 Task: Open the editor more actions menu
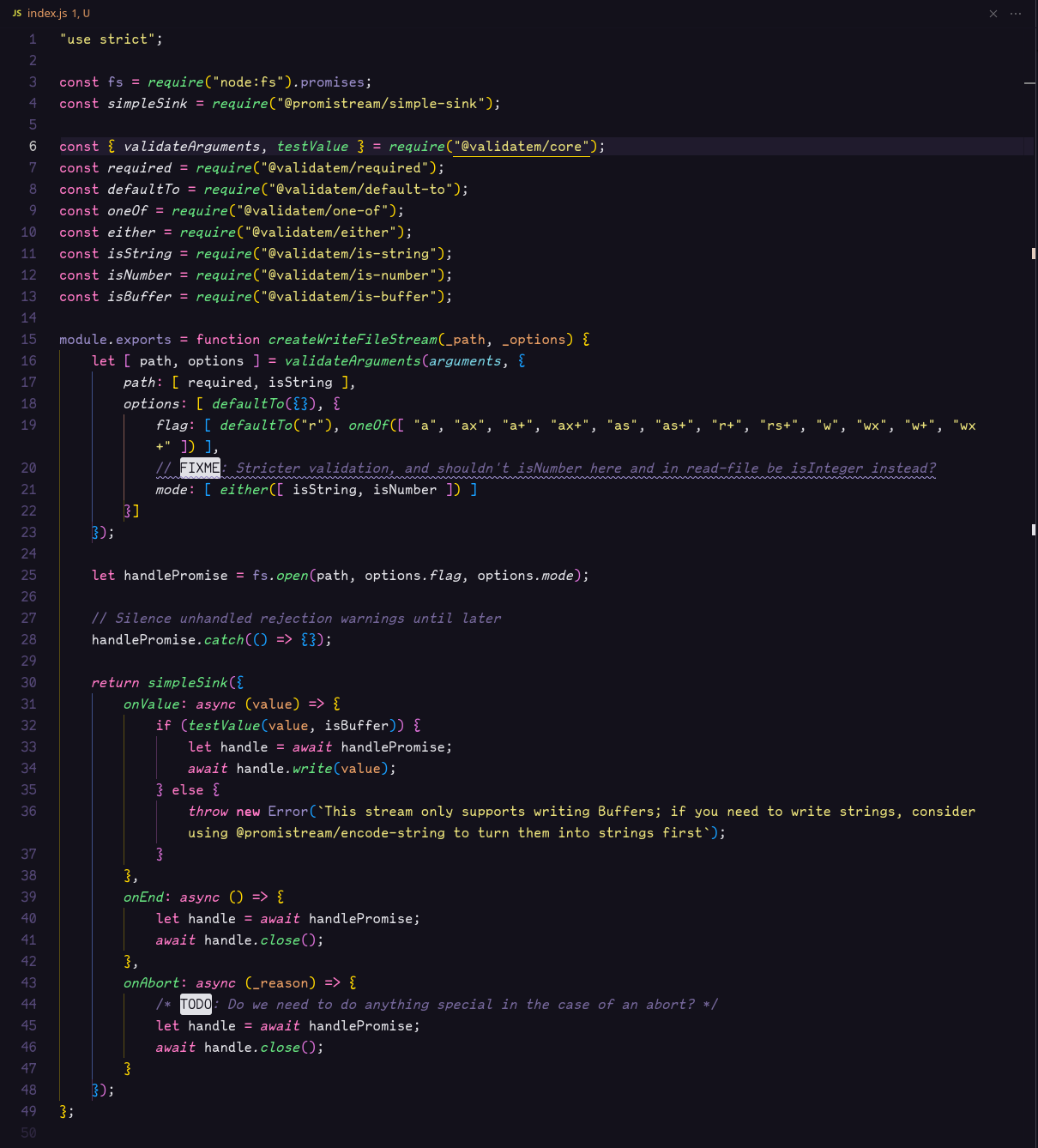[1016, 14]
